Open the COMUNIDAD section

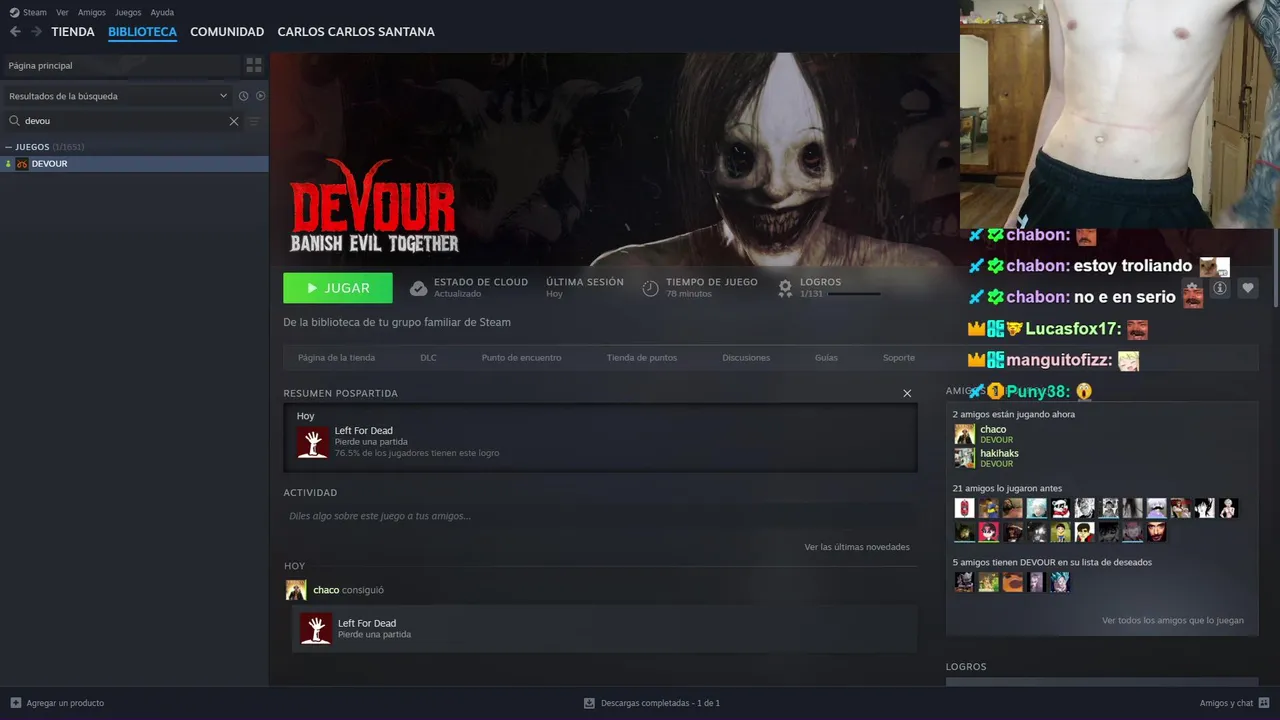(x=227, y=32)
